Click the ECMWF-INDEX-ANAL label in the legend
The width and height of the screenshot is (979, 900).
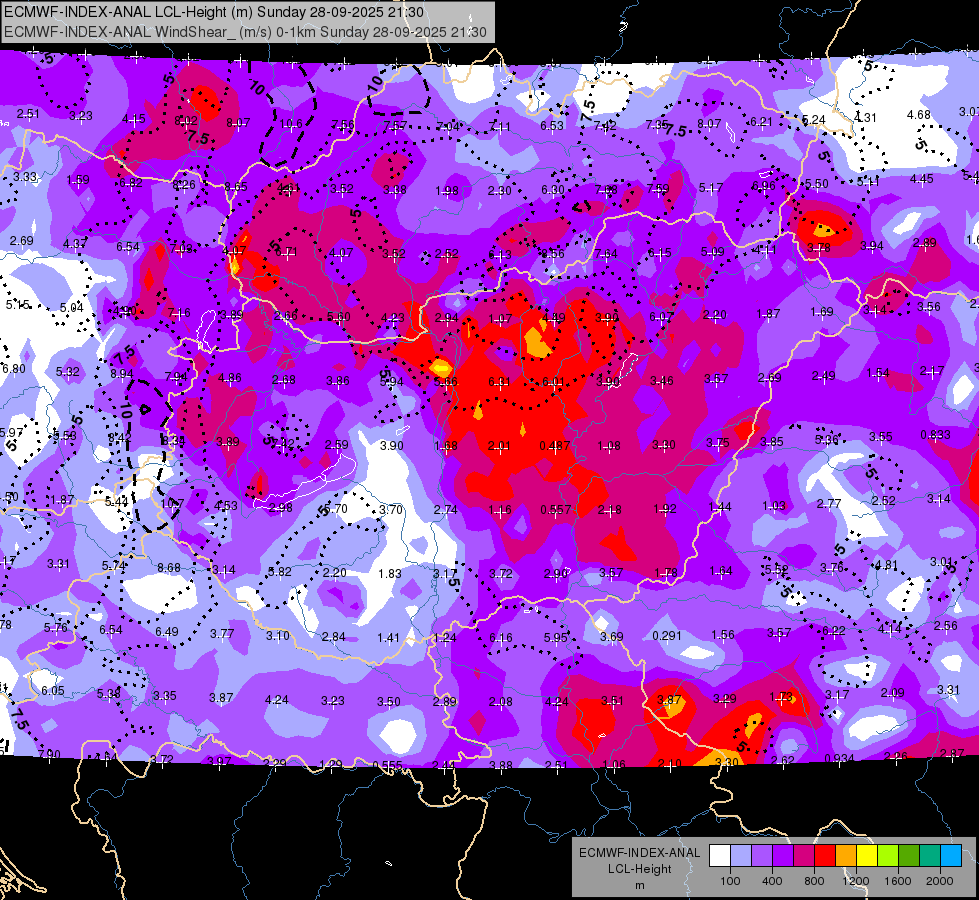point(639,853)
